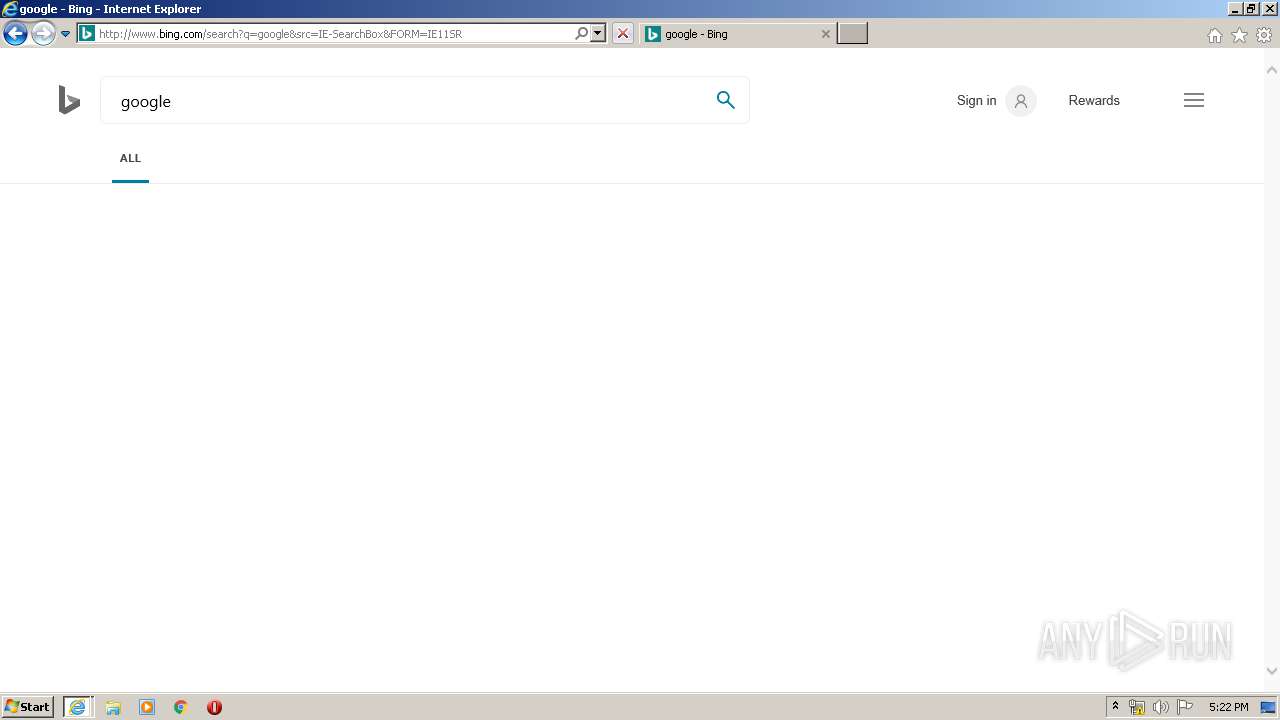The height and width of the screenshot is (720, 1280).
Task: Click the Show desktop tray icon
Action: point(1269,707)
